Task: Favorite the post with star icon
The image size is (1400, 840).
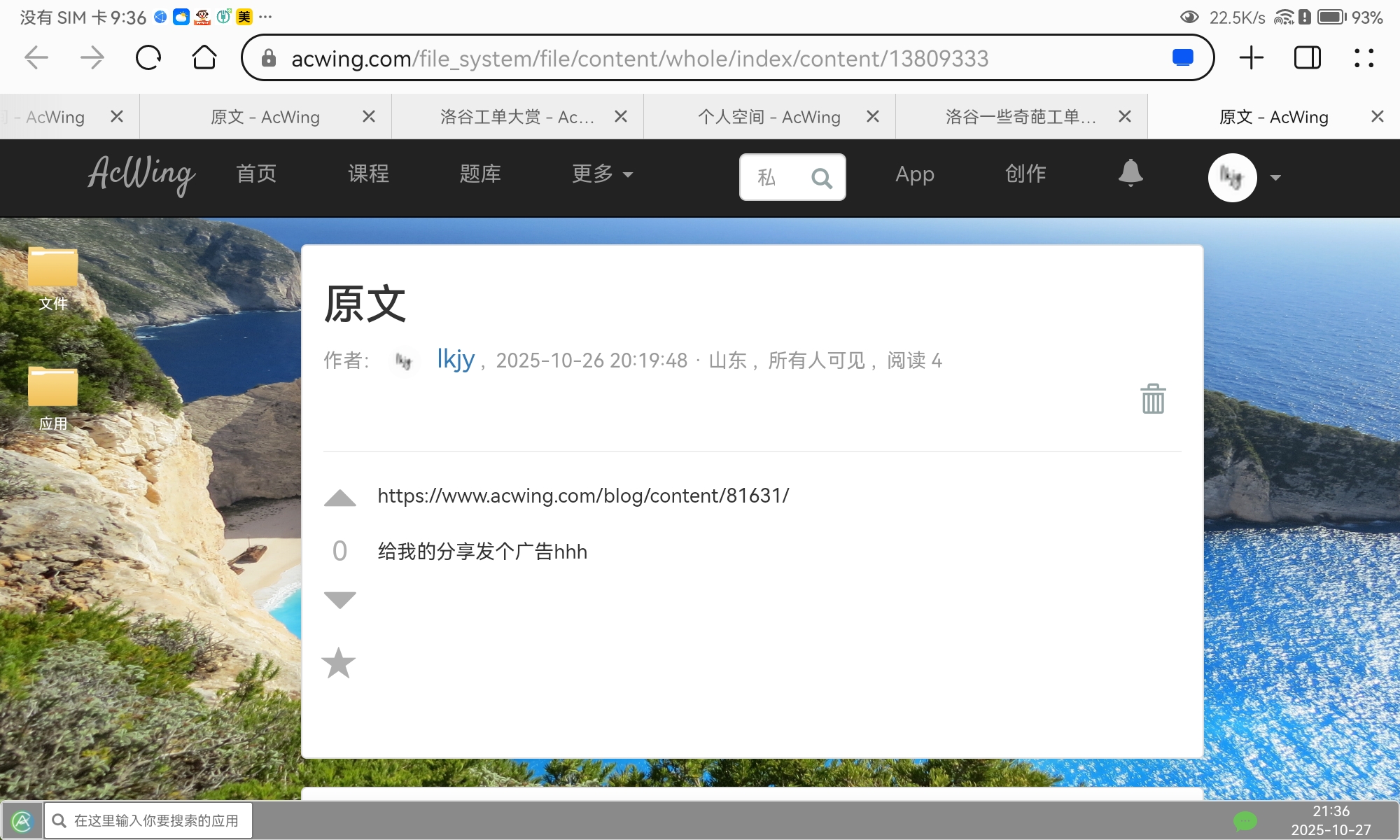Action: pos(339,663)
